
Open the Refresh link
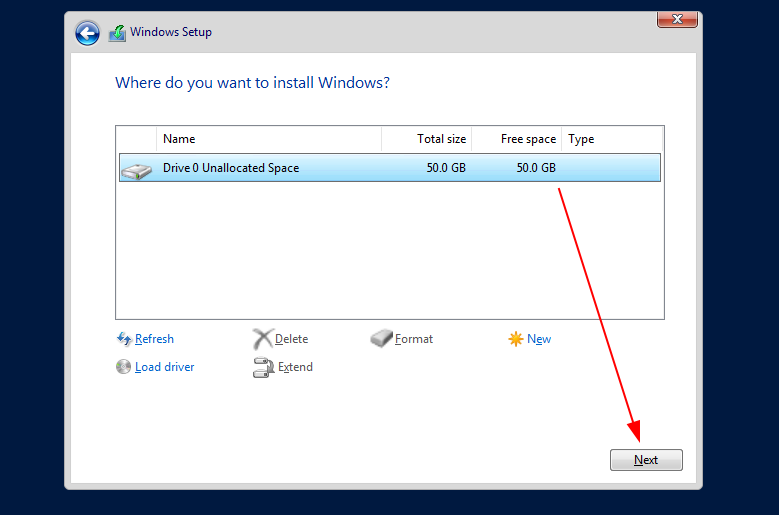click(x=155, y=339)
